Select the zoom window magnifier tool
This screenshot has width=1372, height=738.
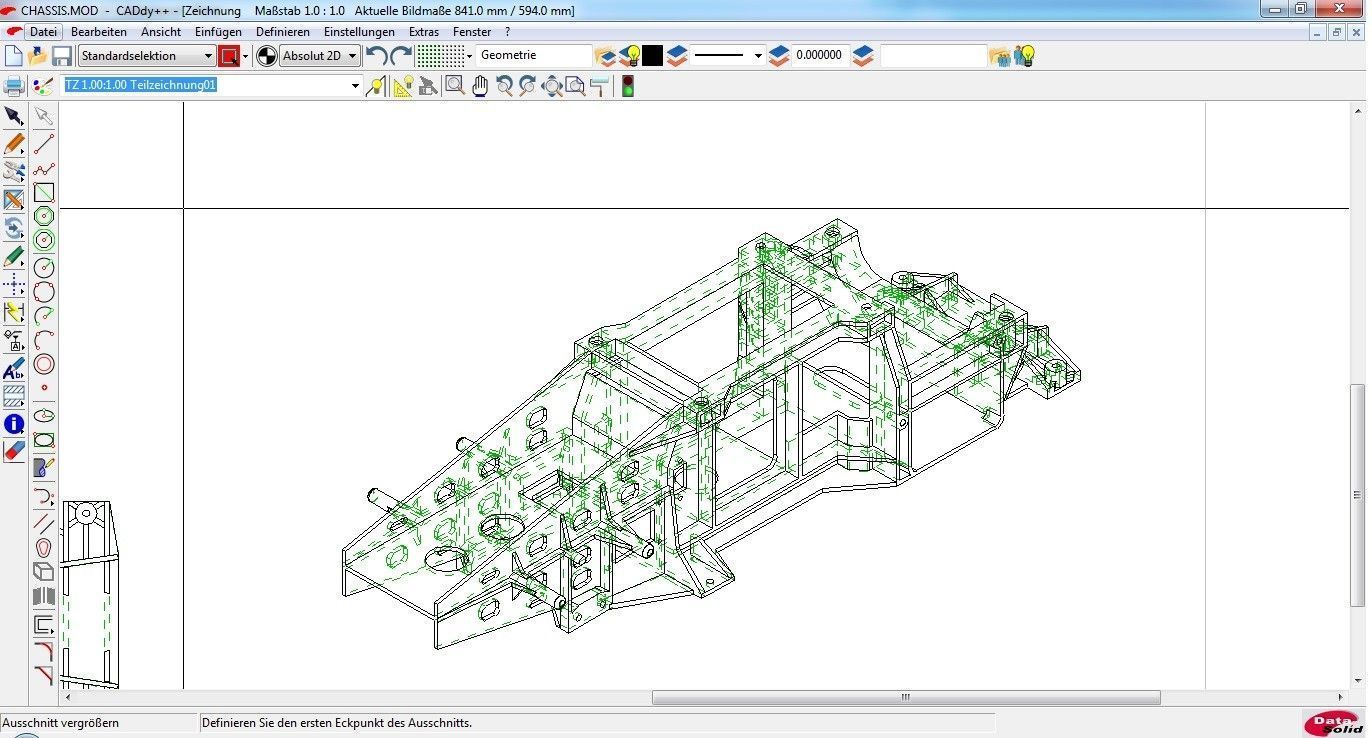[455, 86]
